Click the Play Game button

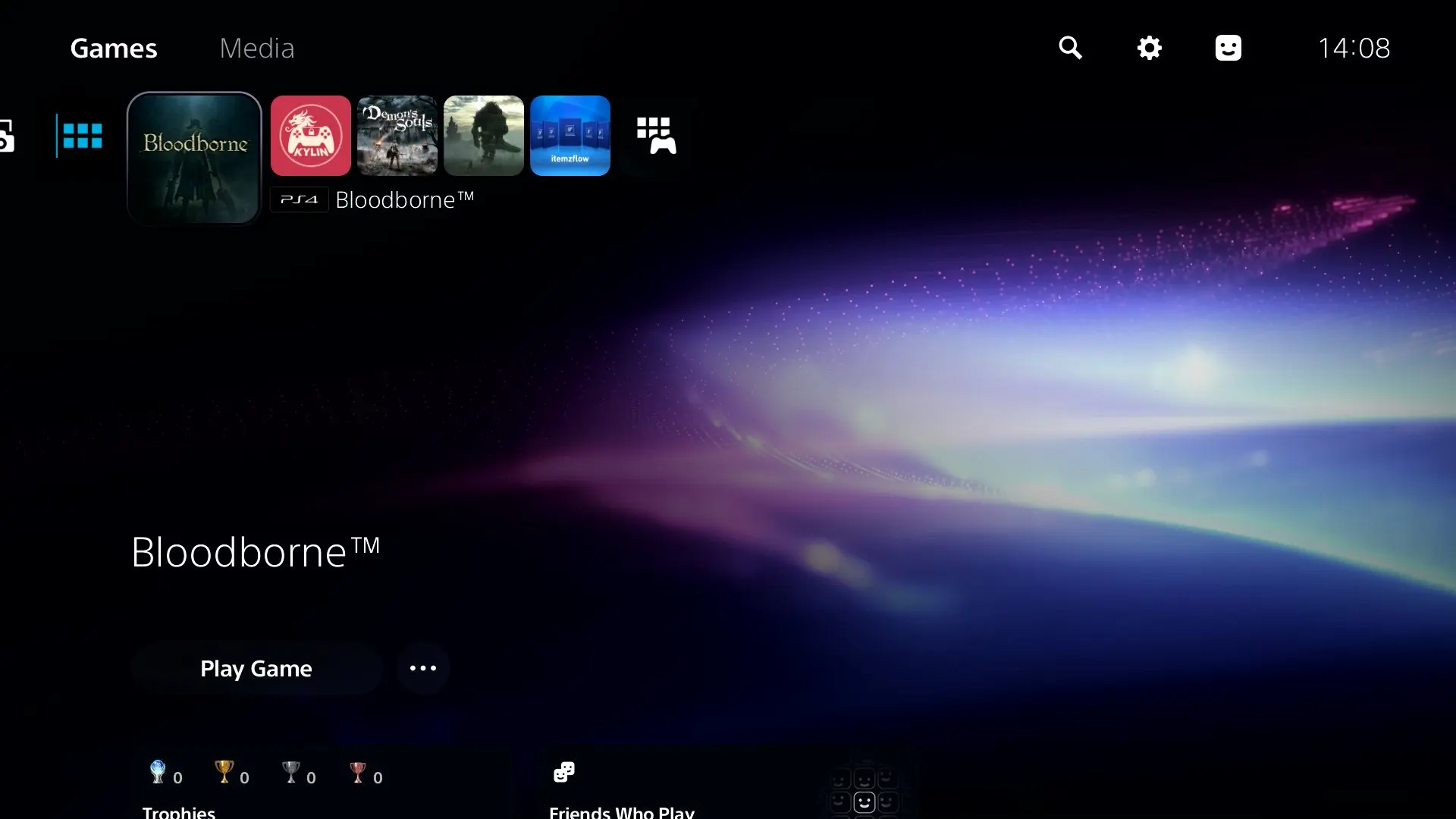coord(256,668)
